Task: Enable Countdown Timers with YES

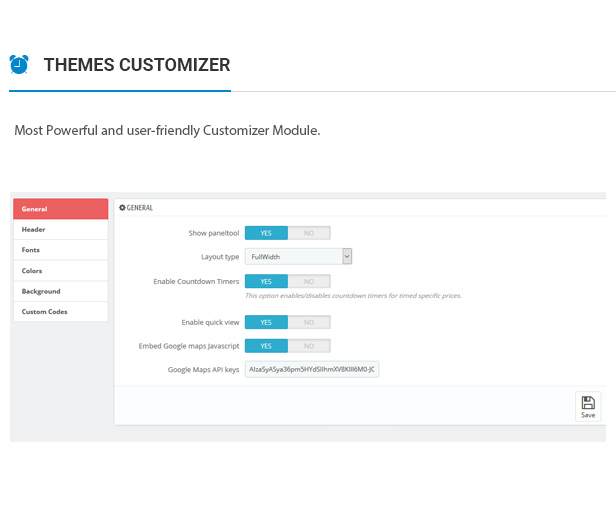Action: tap(266, 282)
